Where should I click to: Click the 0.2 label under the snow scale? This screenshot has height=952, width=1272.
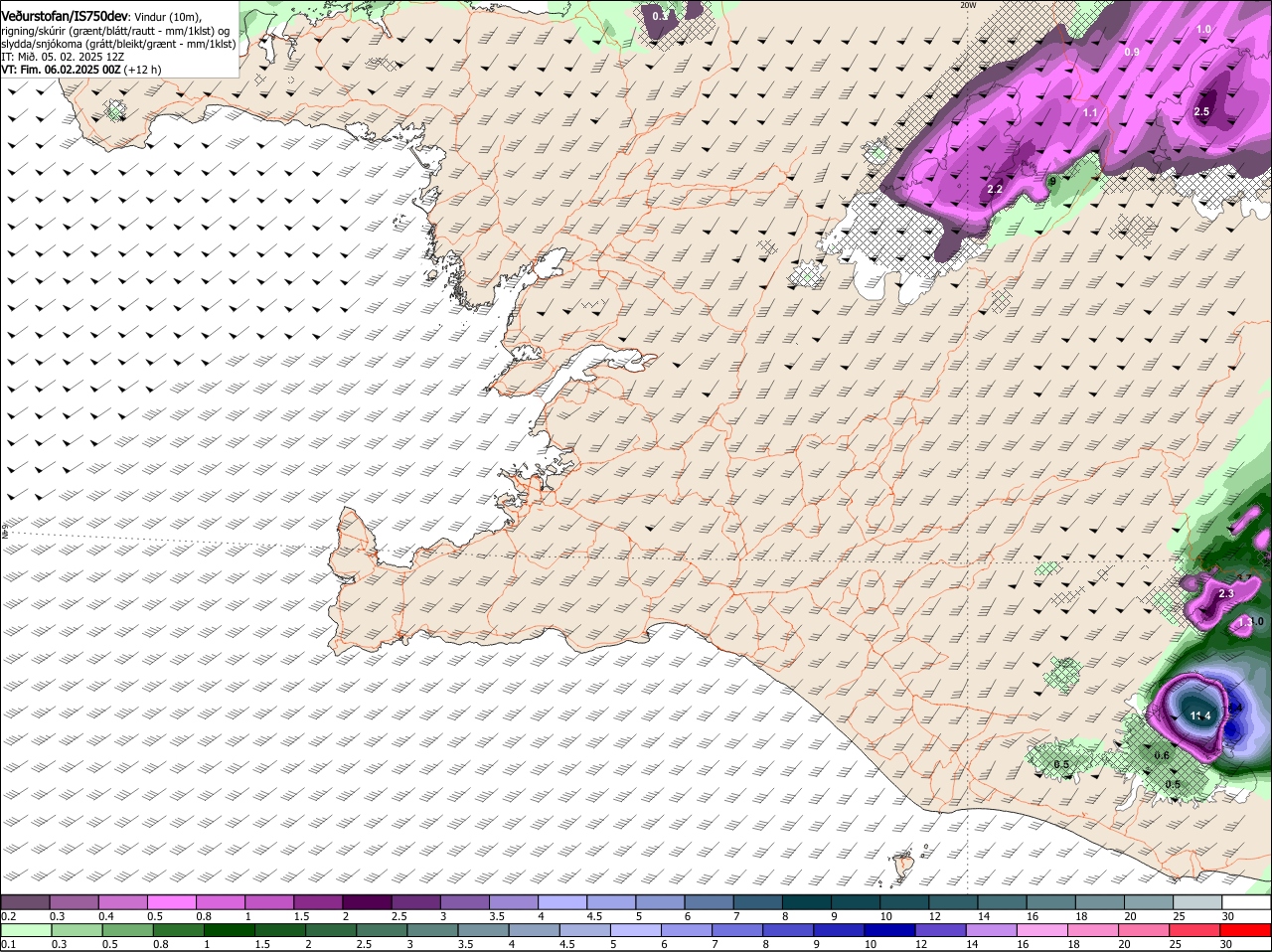(x=7, y=915)
